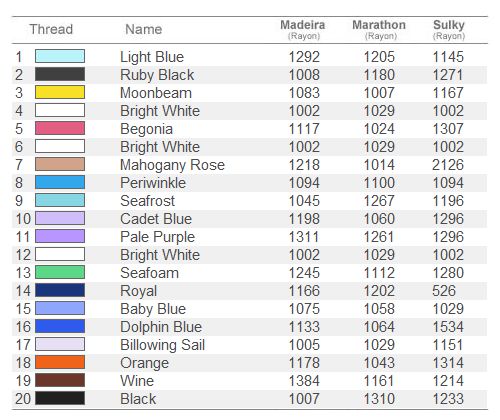
Task: Select the Orange thread swatch
Action: (60, 362)
